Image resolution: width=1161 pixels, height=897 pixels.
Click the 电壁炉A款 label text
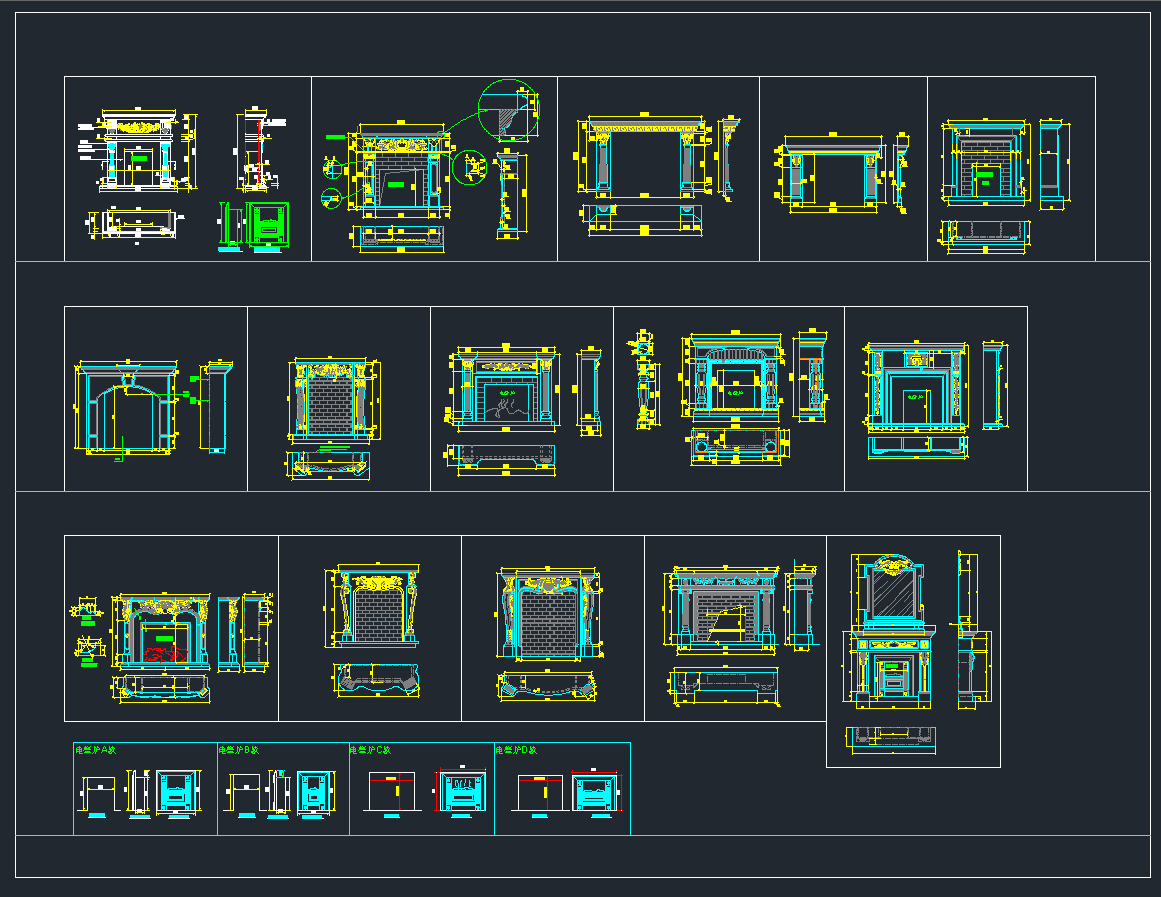96,750
